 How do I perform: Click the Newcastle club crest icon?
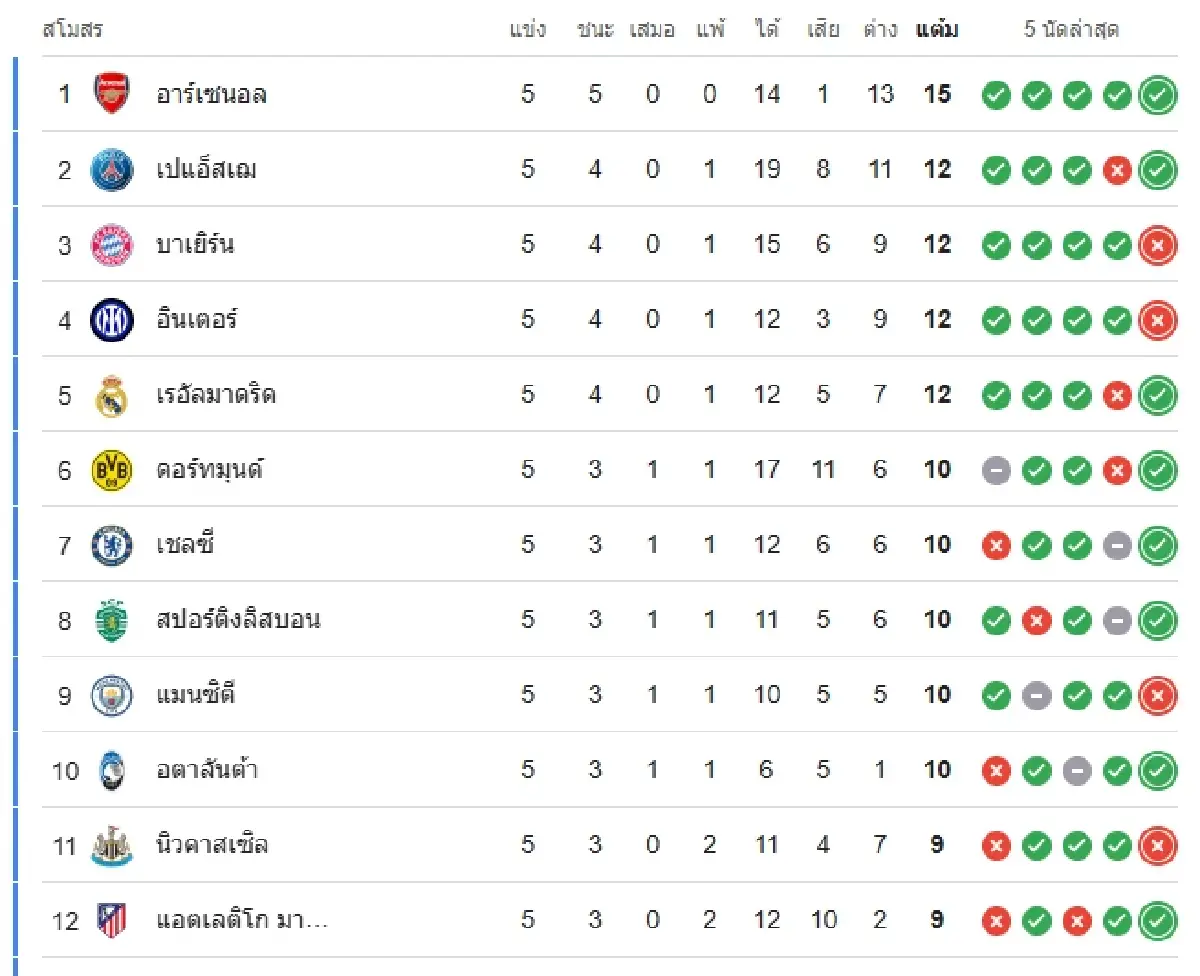[x=111, y=846]
